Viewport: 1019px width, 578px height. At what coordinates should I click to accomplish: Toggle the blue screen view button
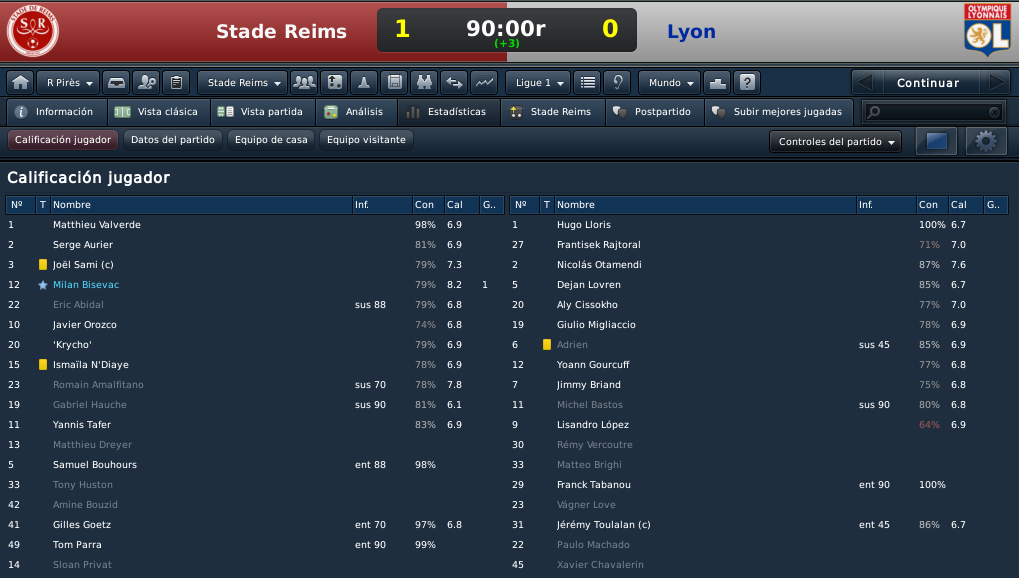pyautogui.click(x=936, y=141)
